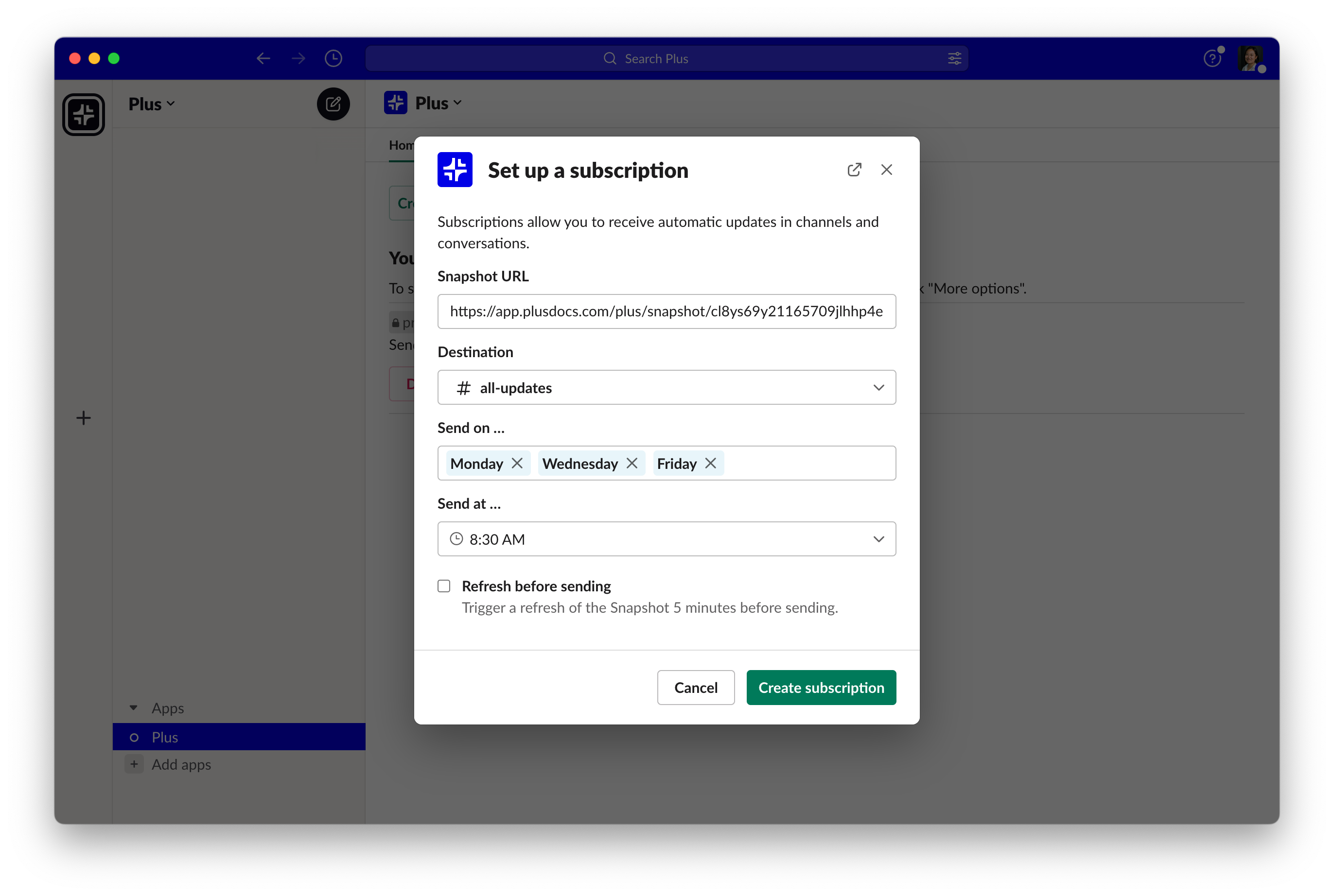Viewport: 1334px width, 896px height.
Task: Open the Send at time dropdown
Action: [x=667, y=539]
